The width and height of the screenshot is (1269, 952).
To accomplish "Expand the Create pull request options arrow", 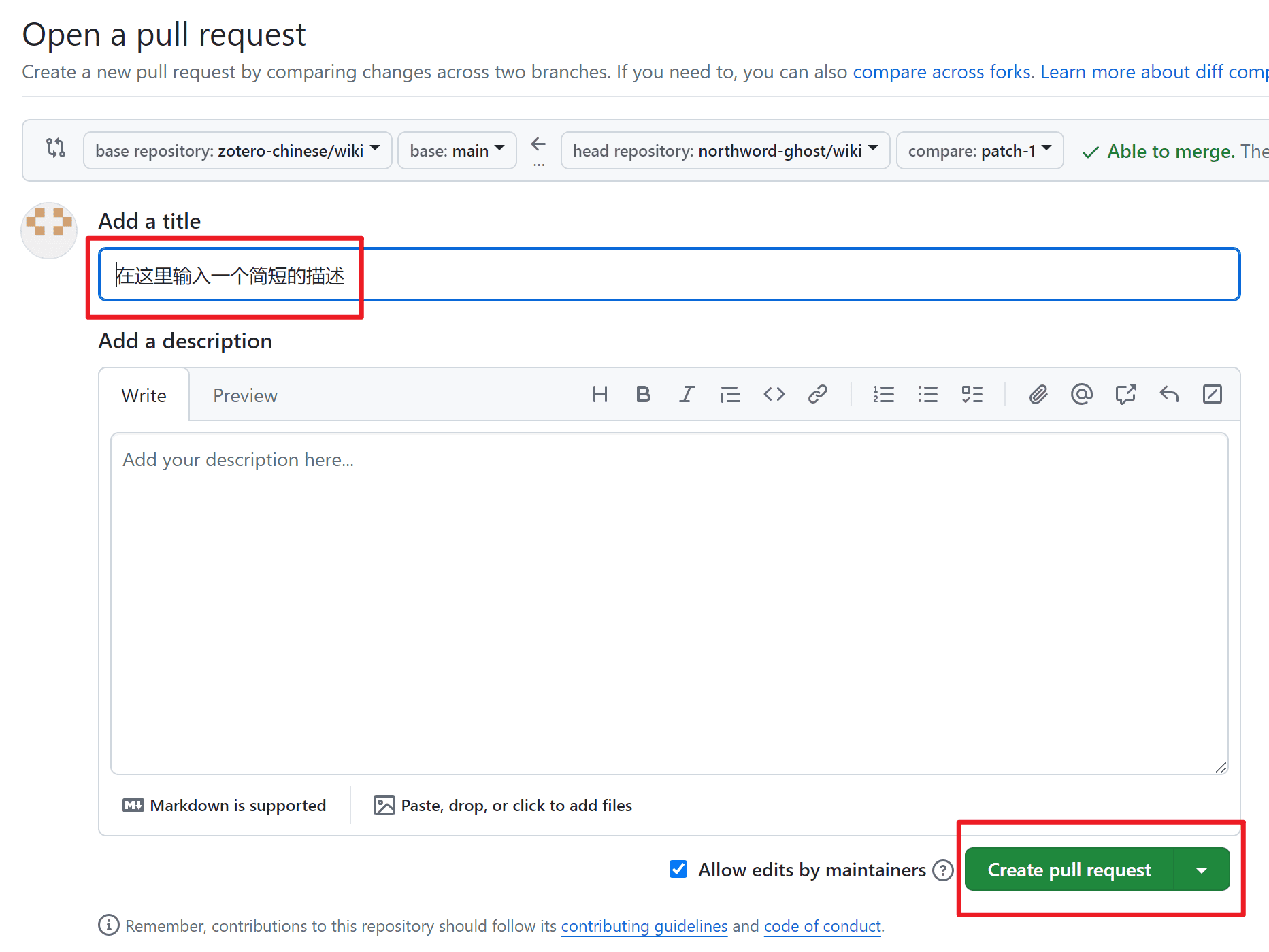I will point(1202,870).
